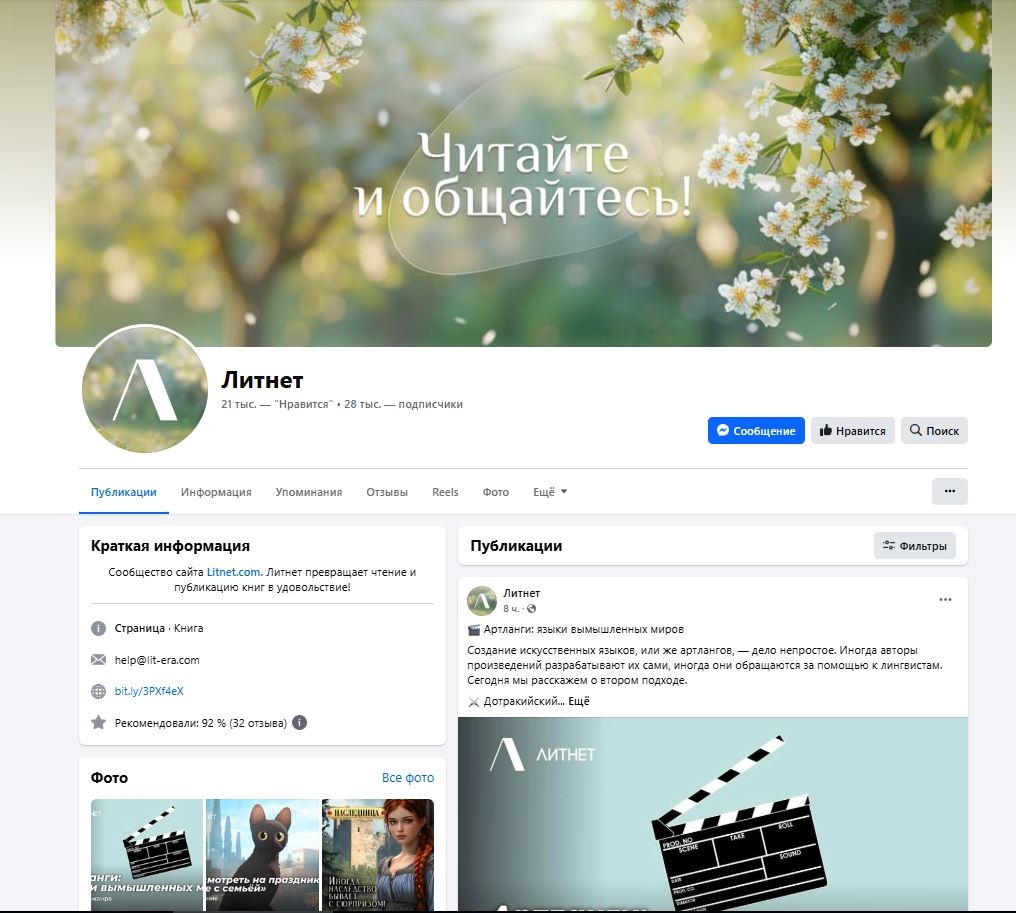Open the post's three-dots options menu
1016x913 pixels.
945,599
